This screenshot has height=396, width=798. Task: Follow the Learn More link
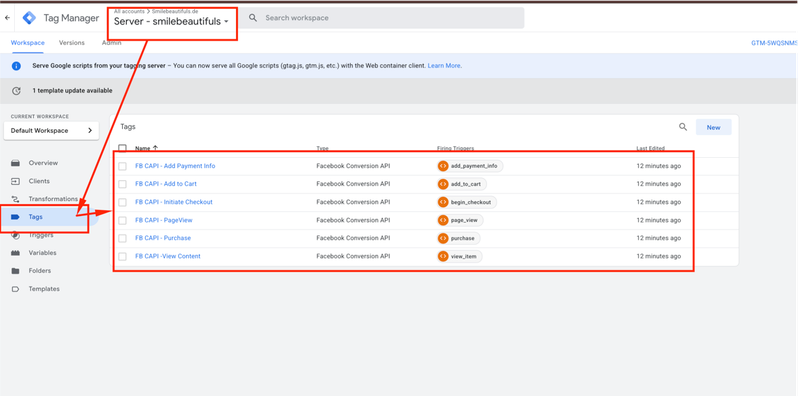tap(444, 66)
